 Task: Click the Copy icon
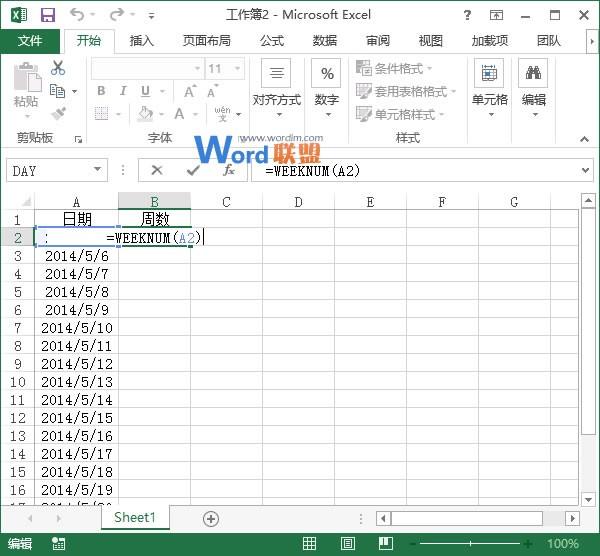(x=57, y=91)
